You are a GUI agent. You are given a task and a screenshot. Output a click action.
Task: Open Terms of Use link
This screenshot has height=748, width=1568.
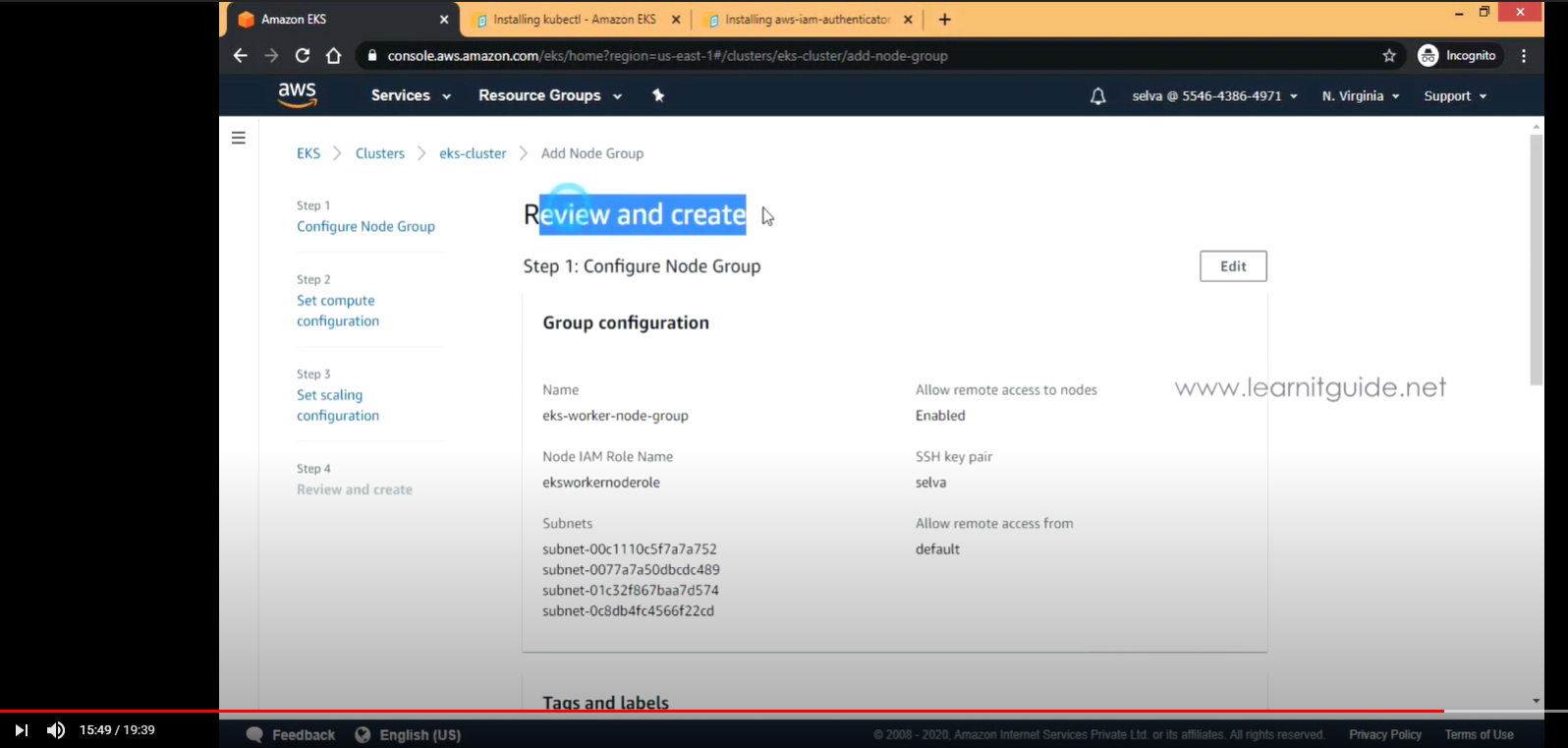point(1479,735)
